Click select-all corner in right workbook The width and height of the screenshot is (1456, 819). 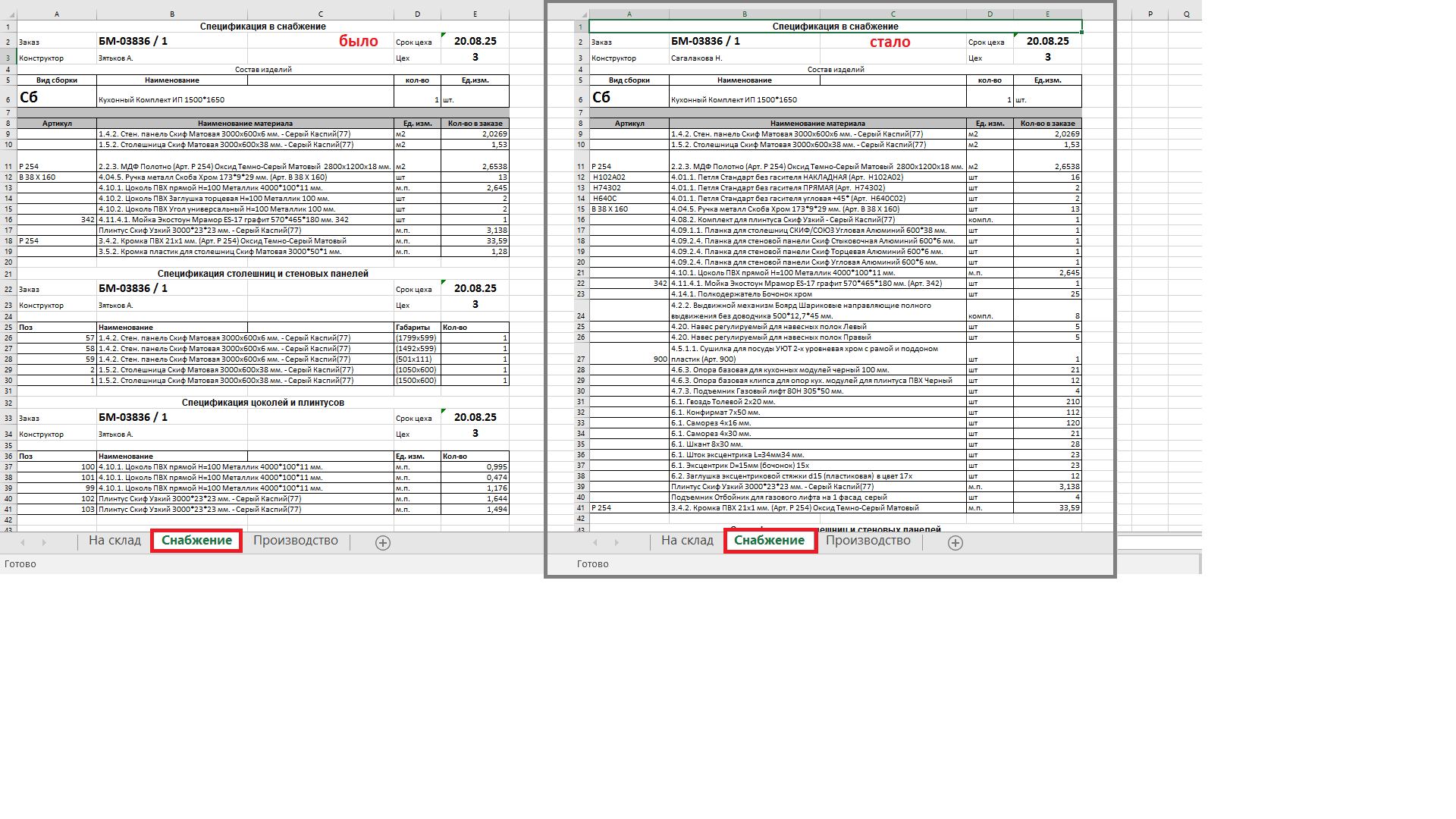[x=582, y=15]
